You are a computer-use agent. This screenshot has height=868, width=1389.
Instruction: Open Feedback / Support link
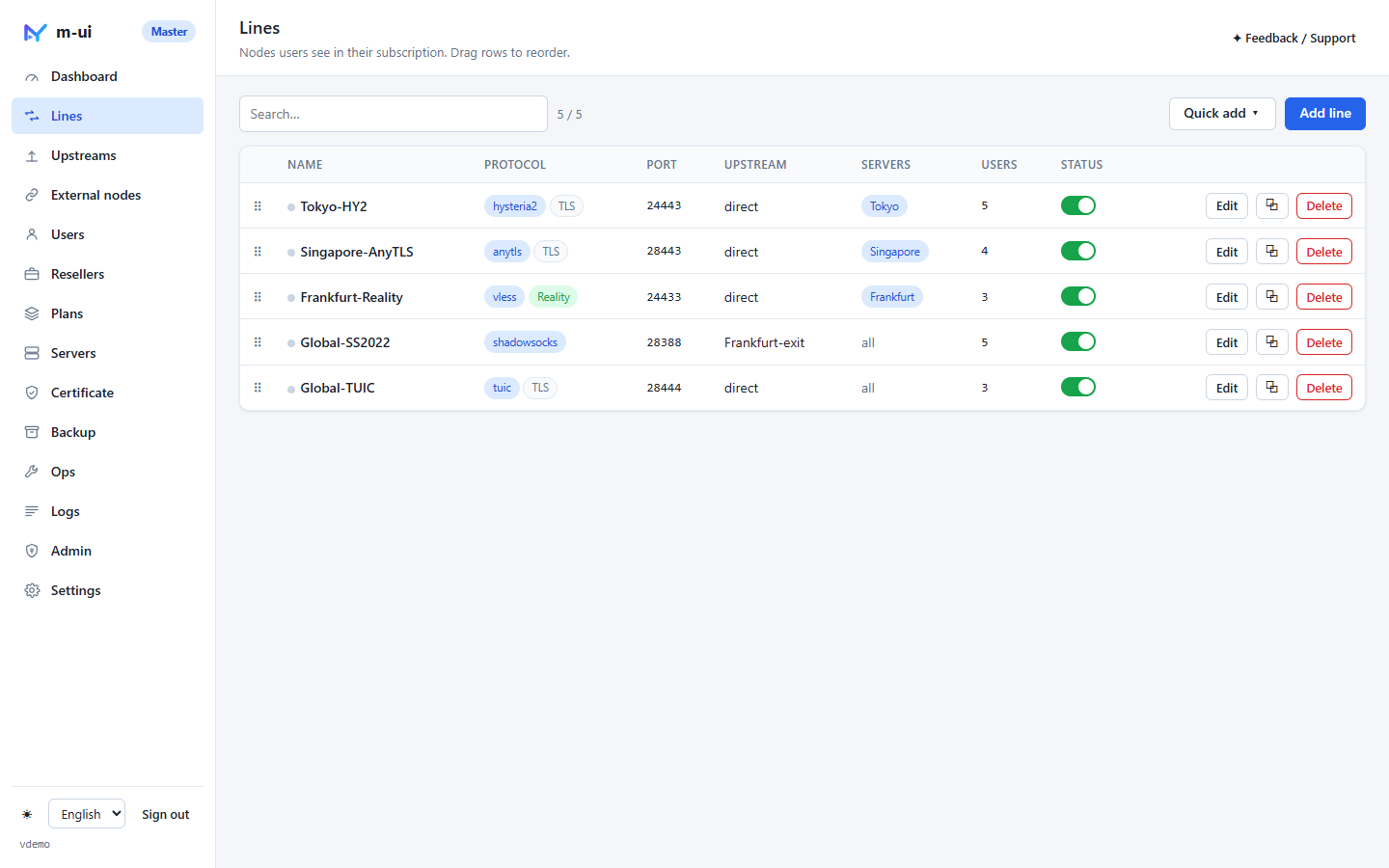(1294, 39)
